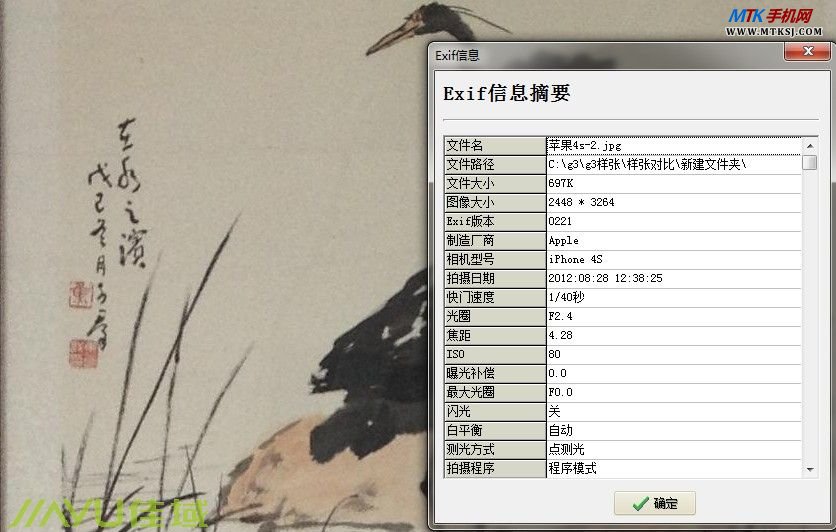The height and width of the screenshot is (532, 836).
Task: Click scrollbar down arrow in Exif table
Action: coord(810,470)
